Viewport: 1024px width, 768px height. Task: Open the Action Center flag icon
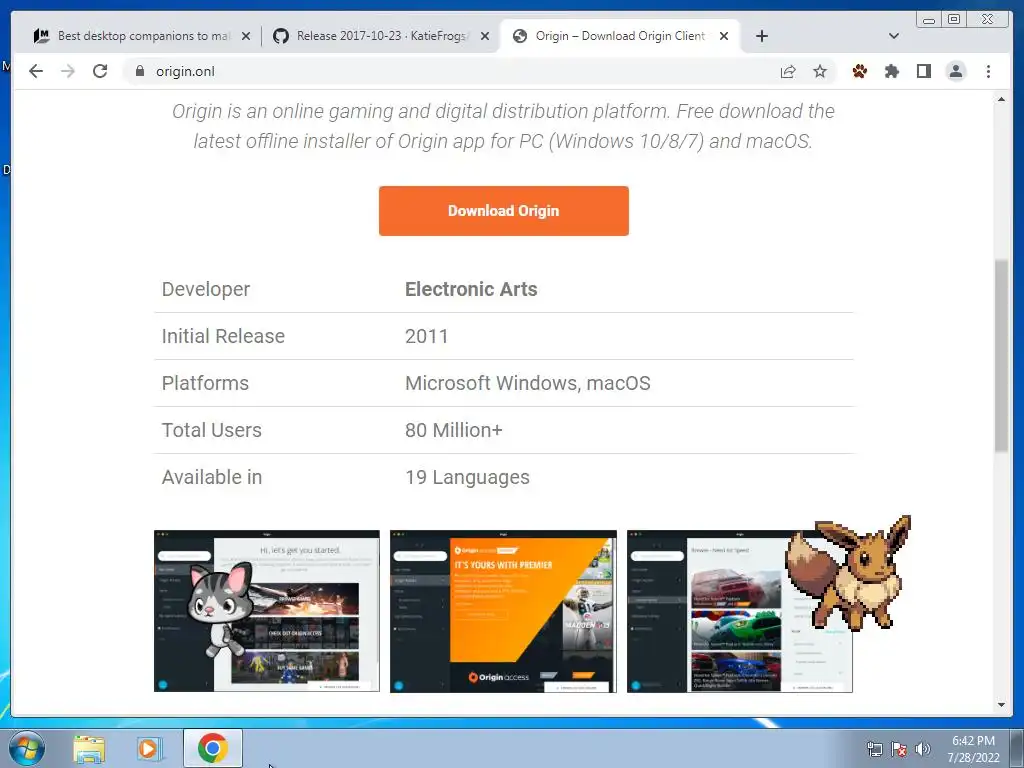pyautogui.click(x=899, y=749)
